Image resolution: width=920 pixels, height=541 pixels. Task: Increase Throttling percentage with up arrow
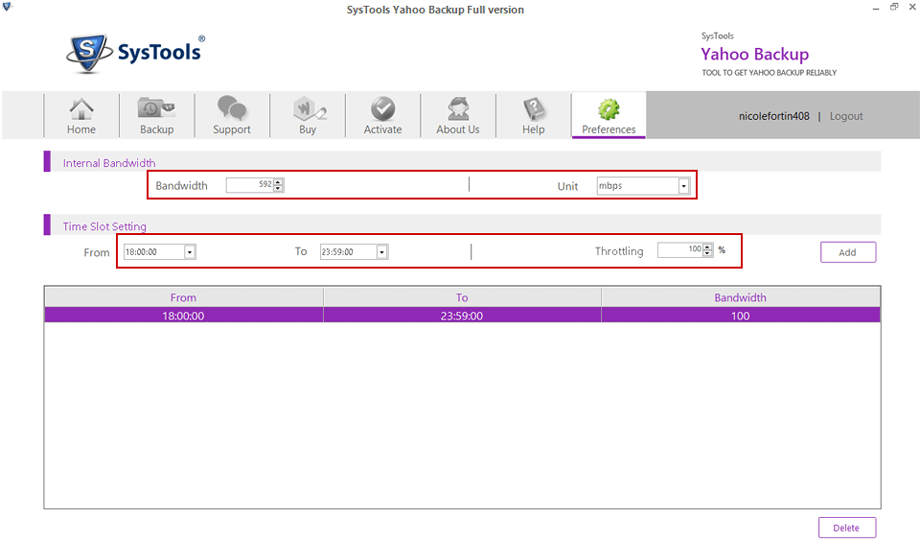click(x=708, y=247)
